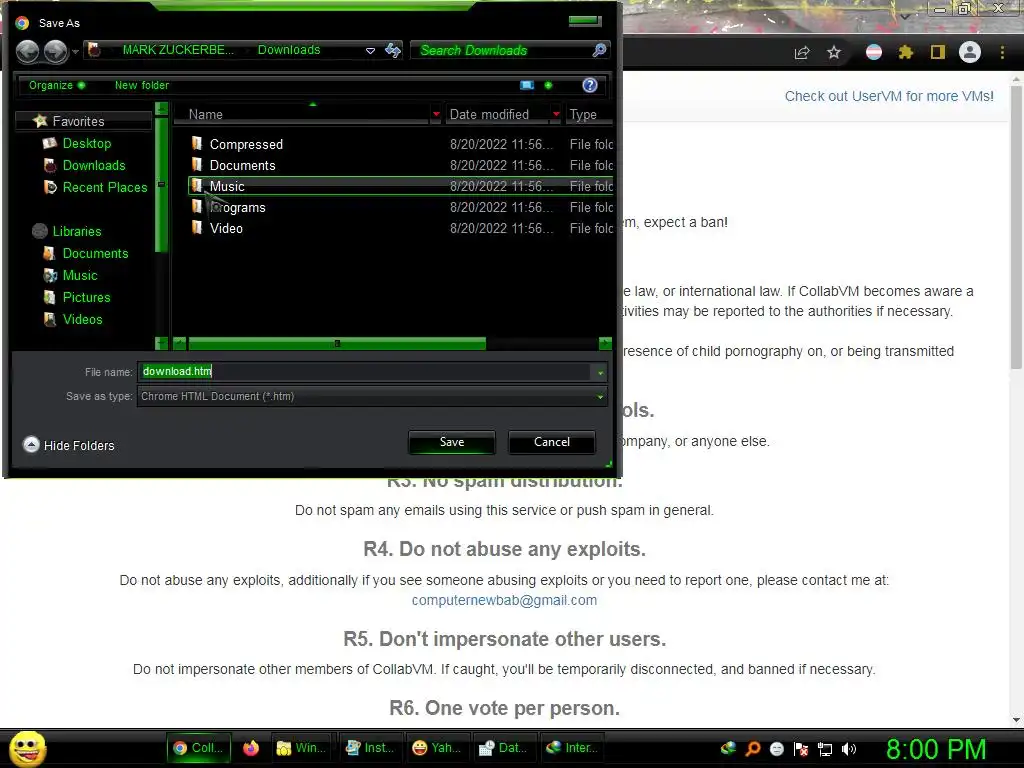The height and width of the screenshot is (768, 1024).
Task: Open Music library in navigation pane
Action: (x=80, y=276)
